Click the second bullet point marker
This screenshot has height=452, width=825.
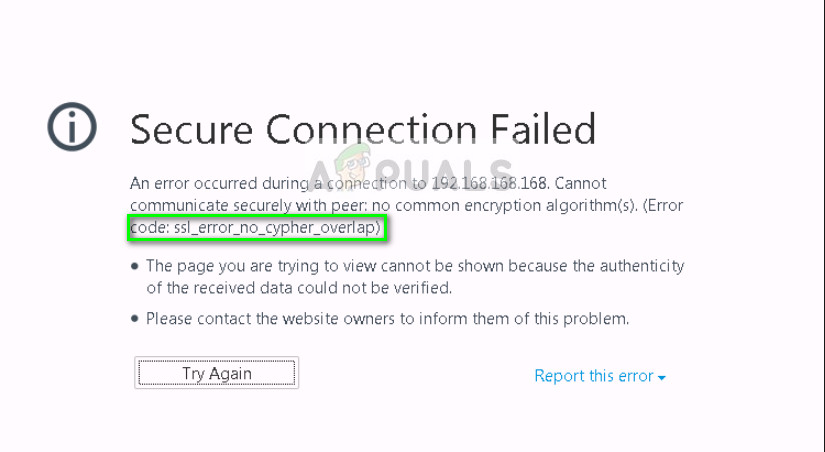point(135,320)
